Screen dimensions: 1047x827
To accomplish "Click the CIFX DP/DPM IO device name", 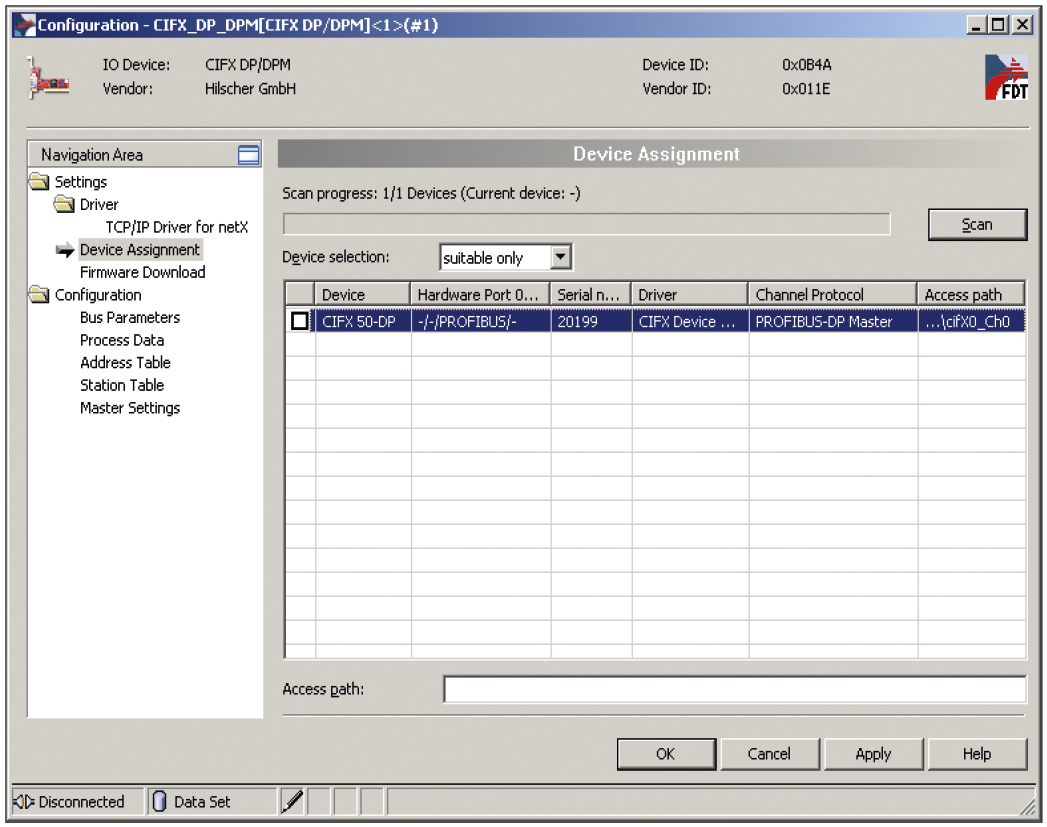I will point(248,65).
